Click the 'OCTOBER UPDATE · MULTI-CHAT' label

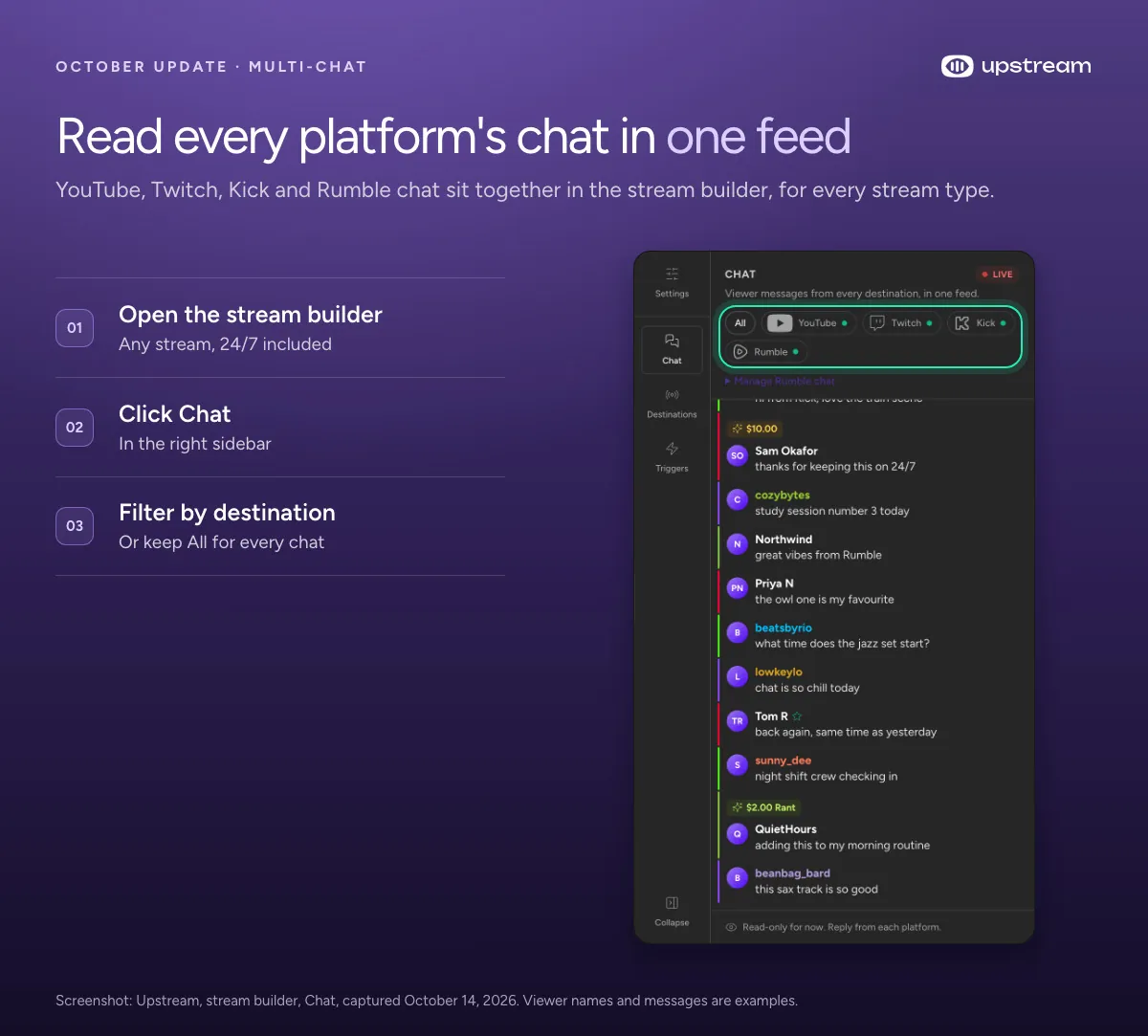(211, 67)
